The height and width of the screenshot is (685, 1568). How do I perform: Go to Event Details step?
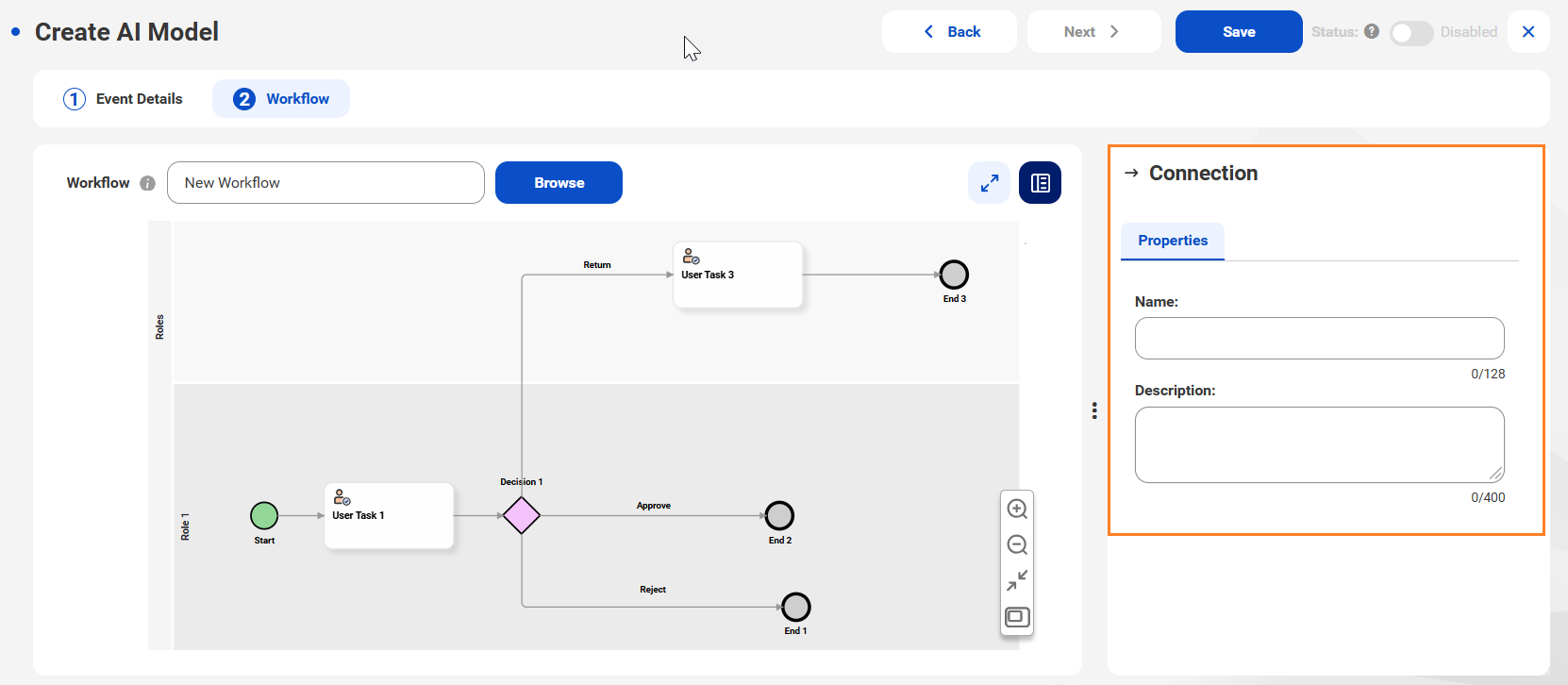tap(123, 99)
